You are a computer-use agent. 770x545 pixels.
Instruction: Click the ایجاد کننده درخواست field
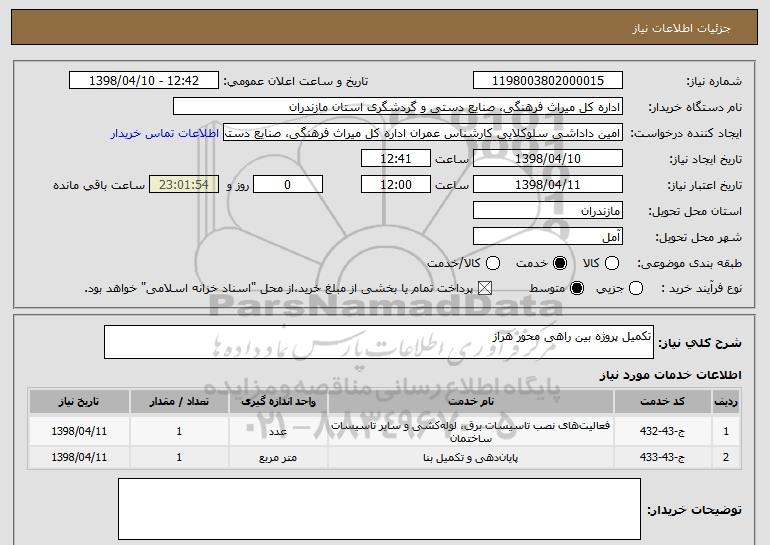[423, 133]
